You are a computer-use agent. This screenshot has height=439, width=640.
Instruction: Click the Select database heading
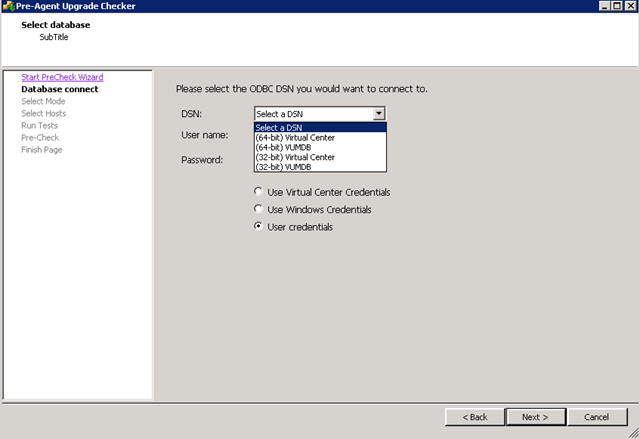coord(56,25)
